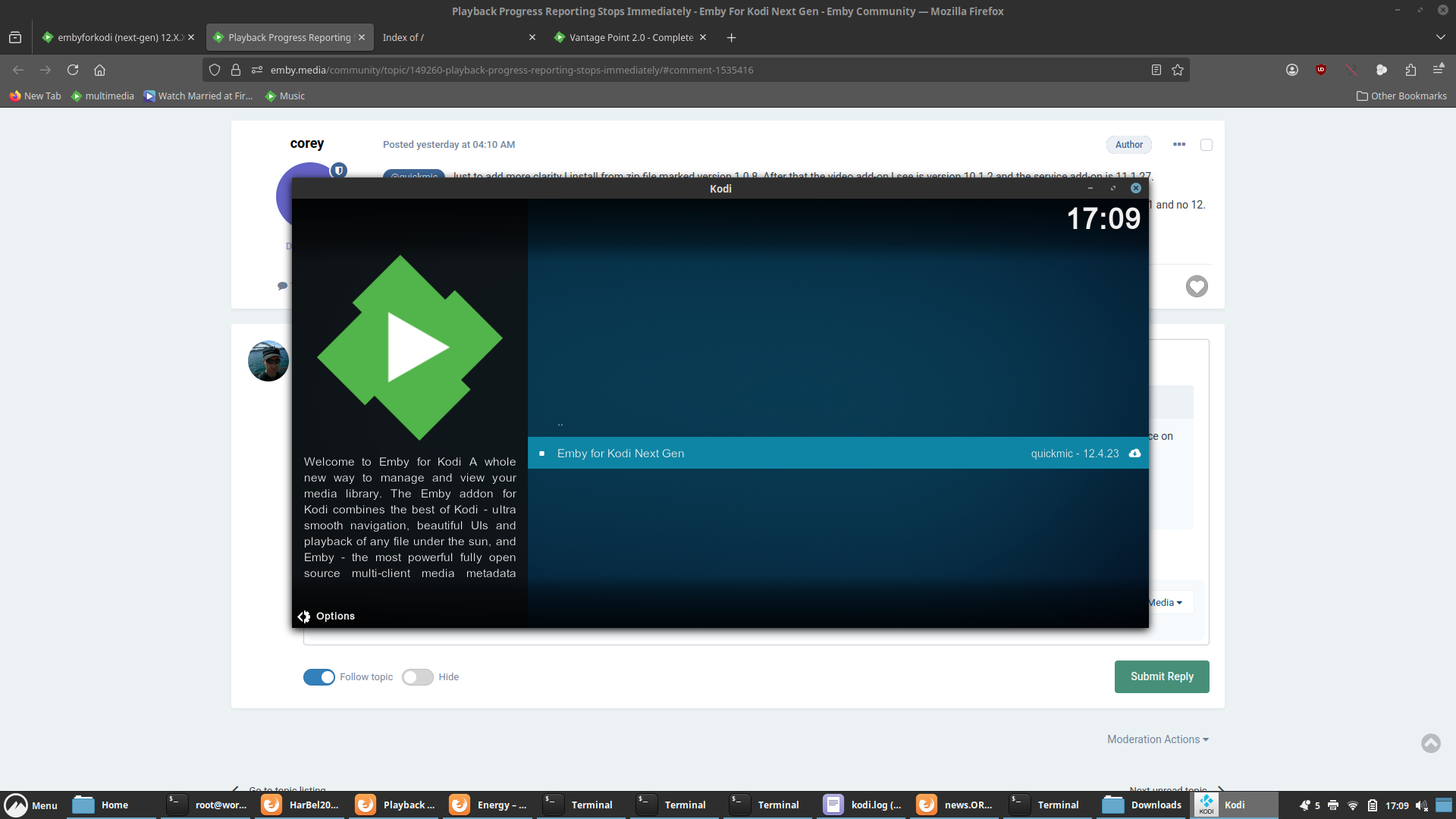The width and height of the screenshot is (1456, 819).
Task: Switch to HarBel20... Firefox taskbar item
Action: click(x=301, y=805)
